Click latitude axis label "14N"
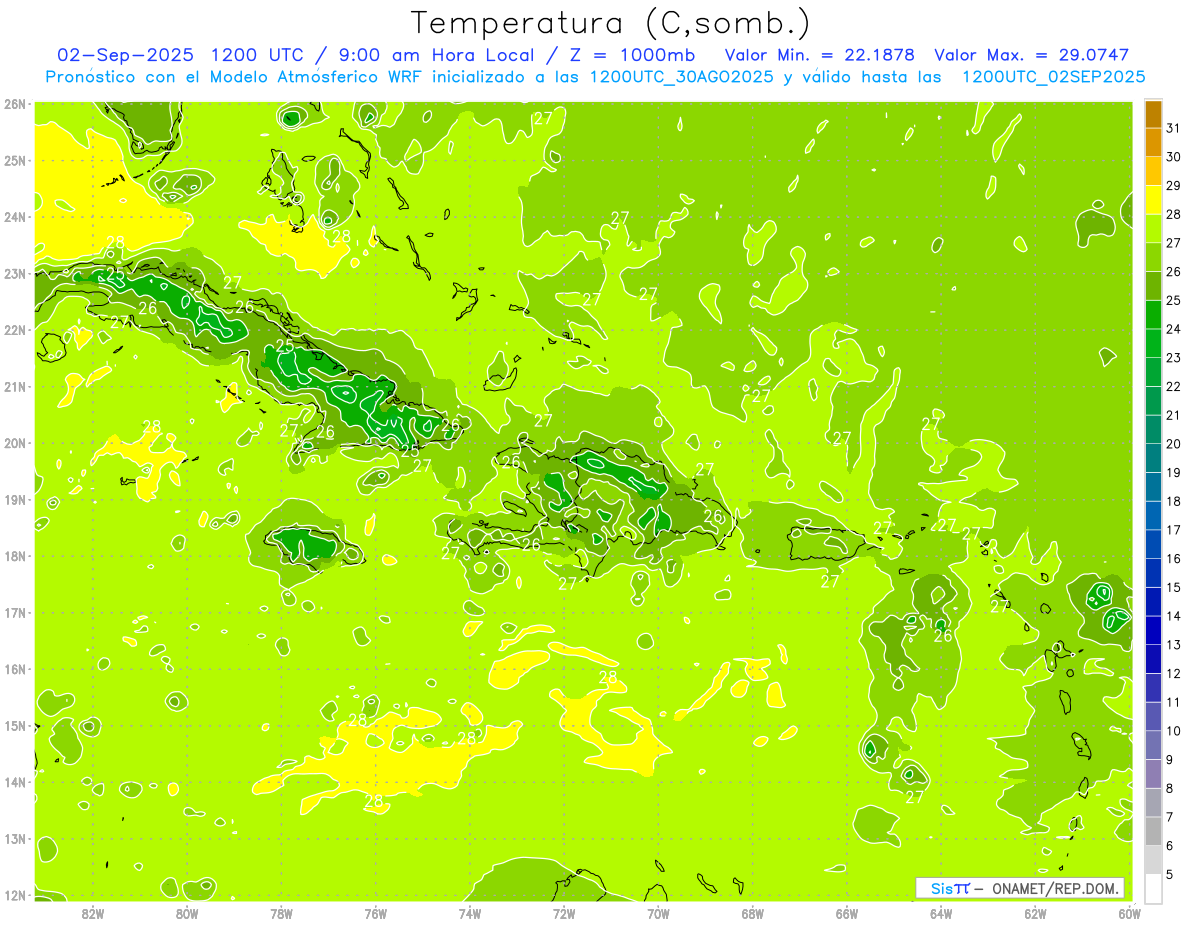The height and width of the screenshot is (927, 1200). click(15, 782)
